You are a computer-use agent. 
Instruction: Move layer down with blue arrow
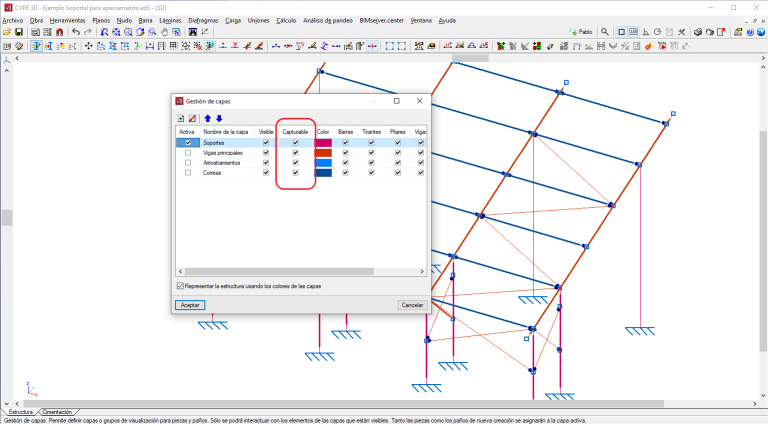(x=219, y=118)
